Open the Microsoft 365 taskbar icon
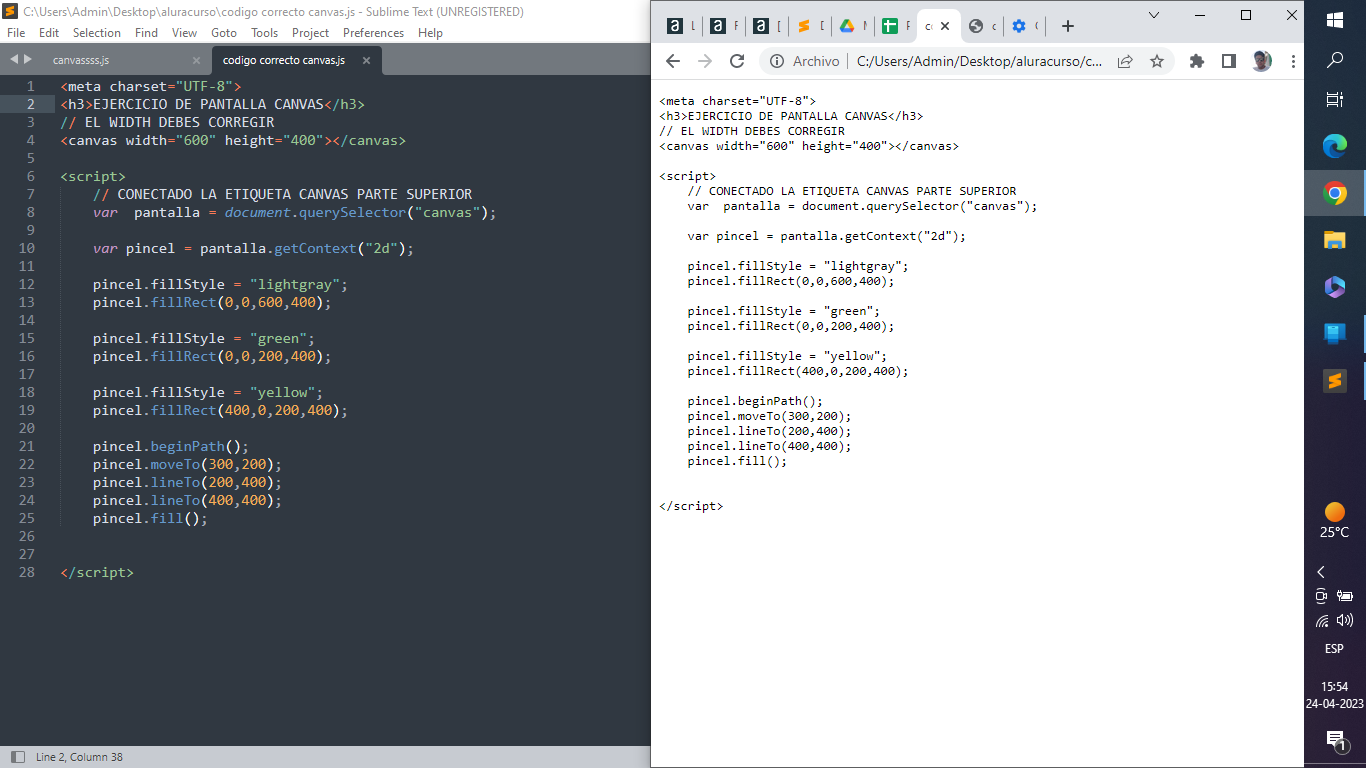 (1335, 287)
